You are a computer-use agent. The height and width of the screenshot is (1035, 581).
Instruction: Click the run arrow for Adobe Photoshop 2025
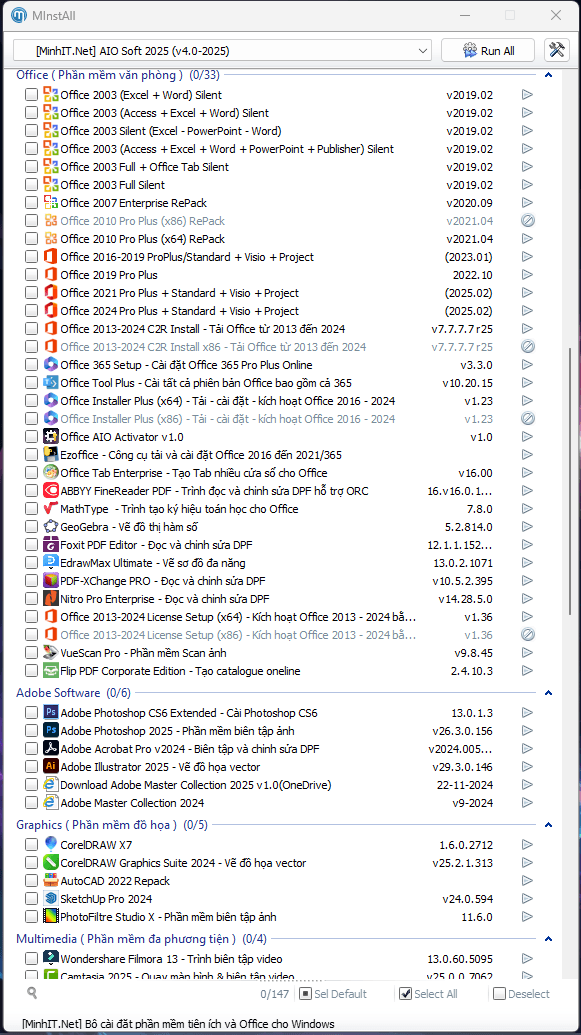pos(527,731)
